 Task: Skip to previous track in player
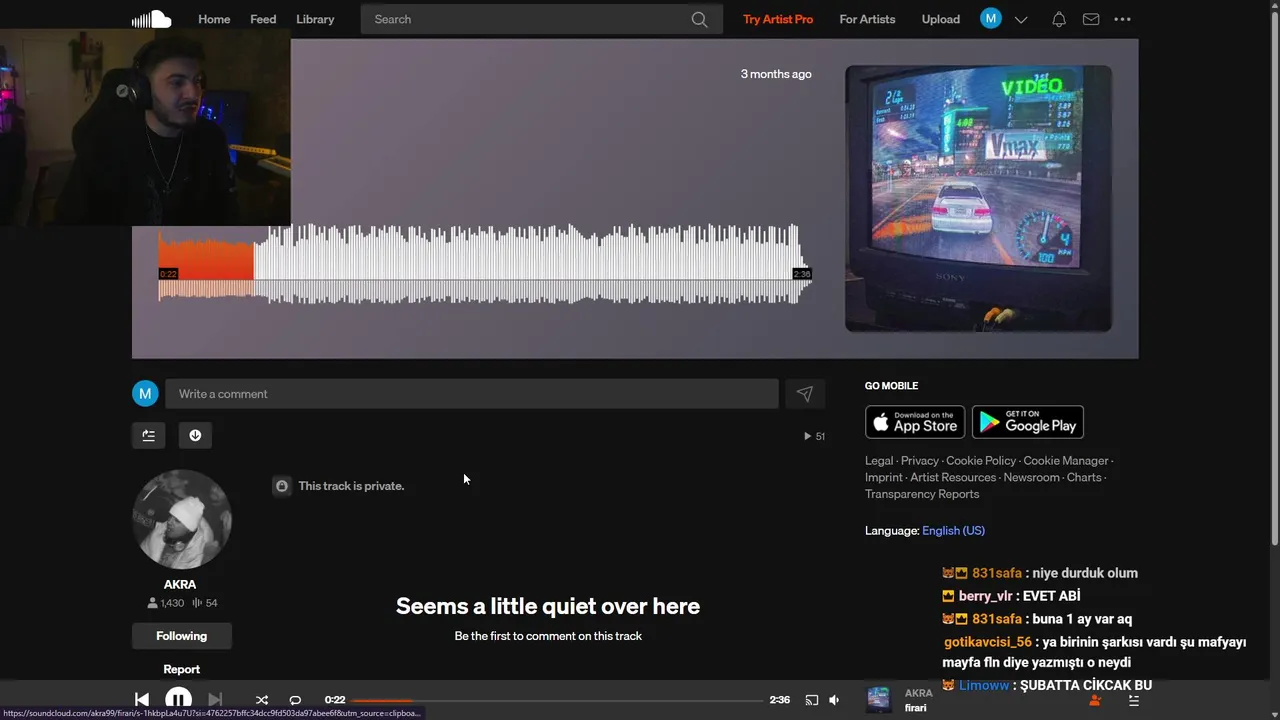(x=142, y=700)
